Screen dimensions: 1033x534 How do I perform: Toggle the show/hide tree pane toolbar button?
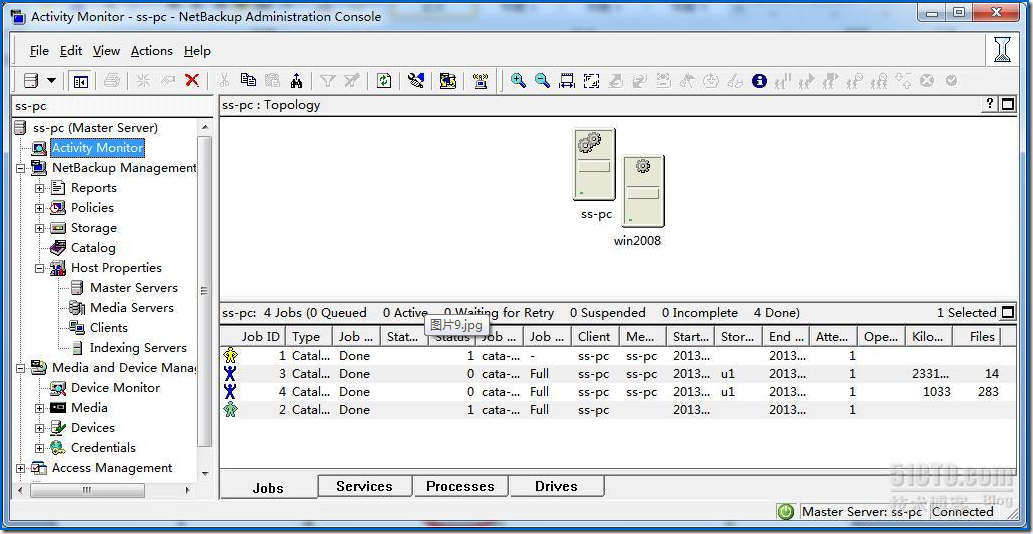point(81,81)
